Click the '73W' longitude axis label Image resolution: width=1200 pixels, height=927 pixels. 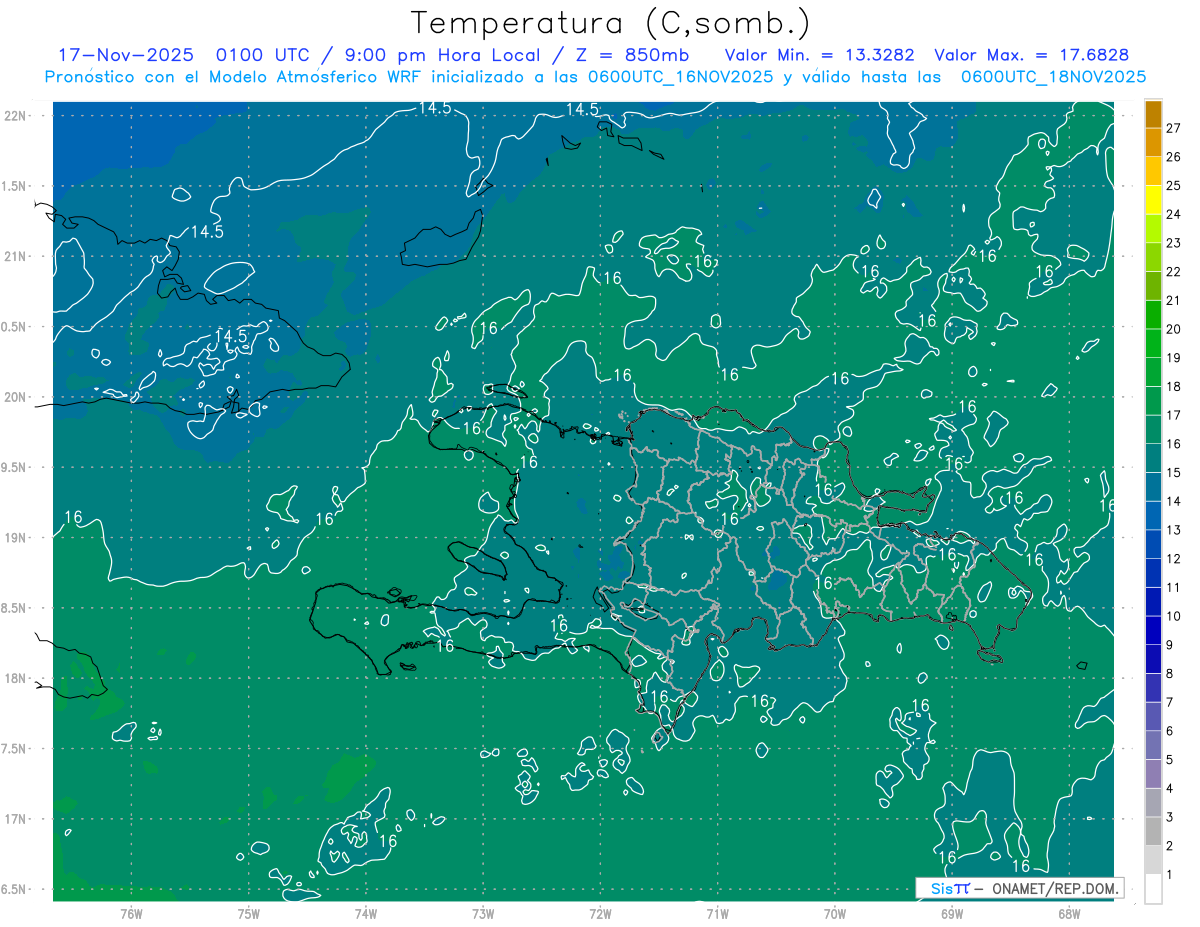[483, 914]
